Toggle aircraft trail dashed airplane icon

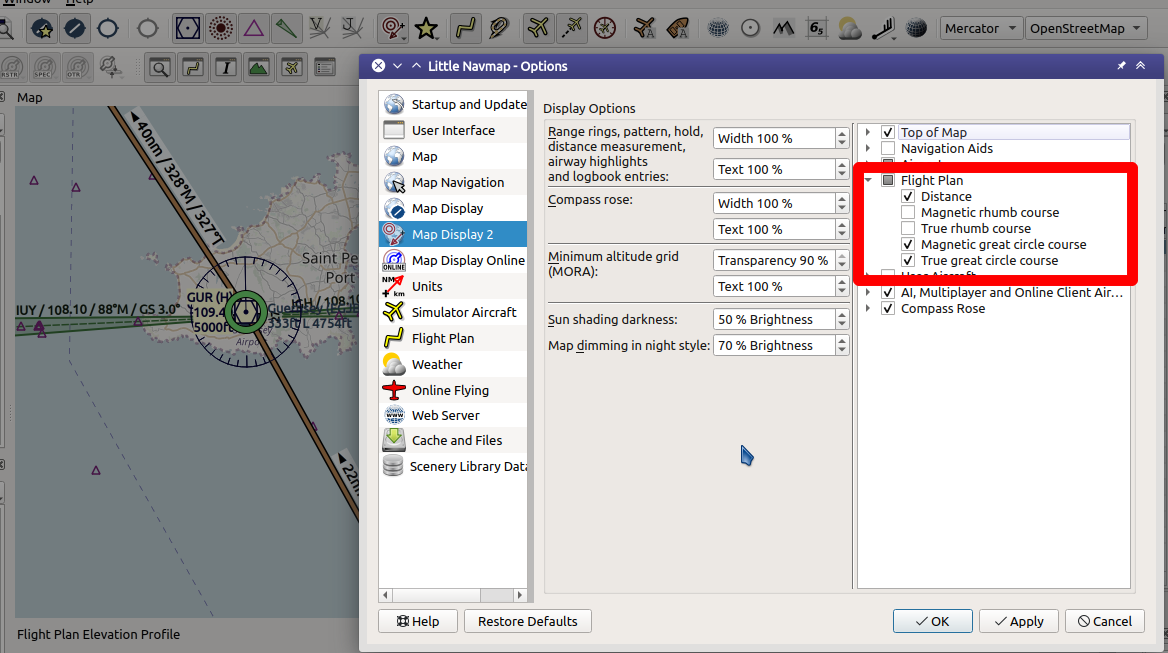571,29
